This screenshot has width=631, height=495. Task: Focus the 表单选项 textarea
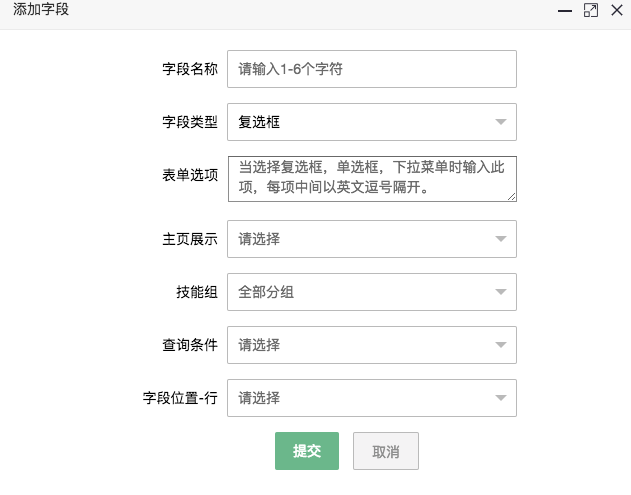372,179
